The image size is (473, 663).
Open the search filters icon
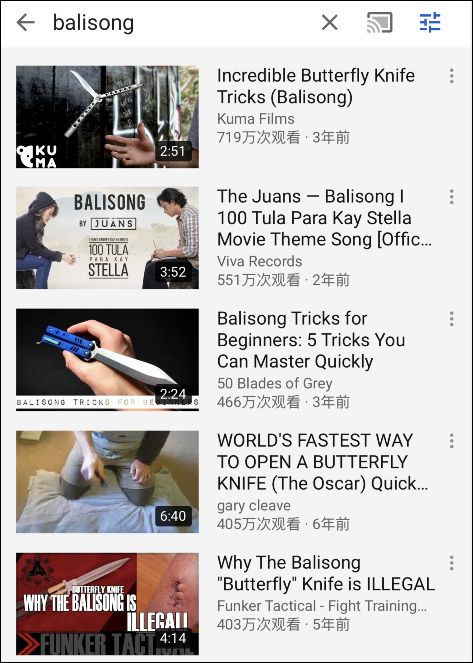[430, 22]
